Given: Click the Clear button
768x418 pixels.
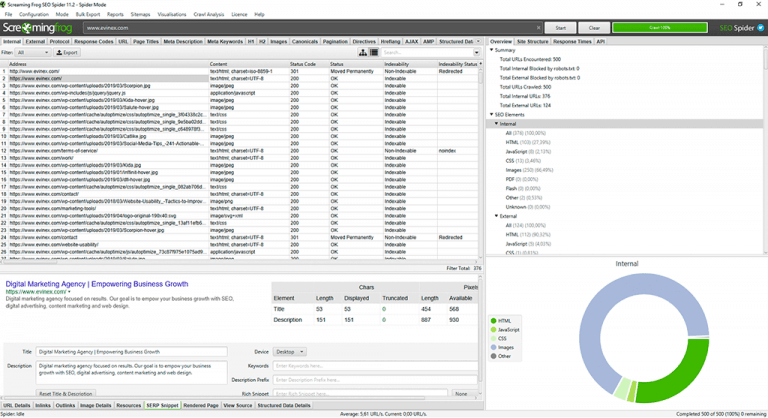Looking at the screenshot, I should (x=594, y=28).
